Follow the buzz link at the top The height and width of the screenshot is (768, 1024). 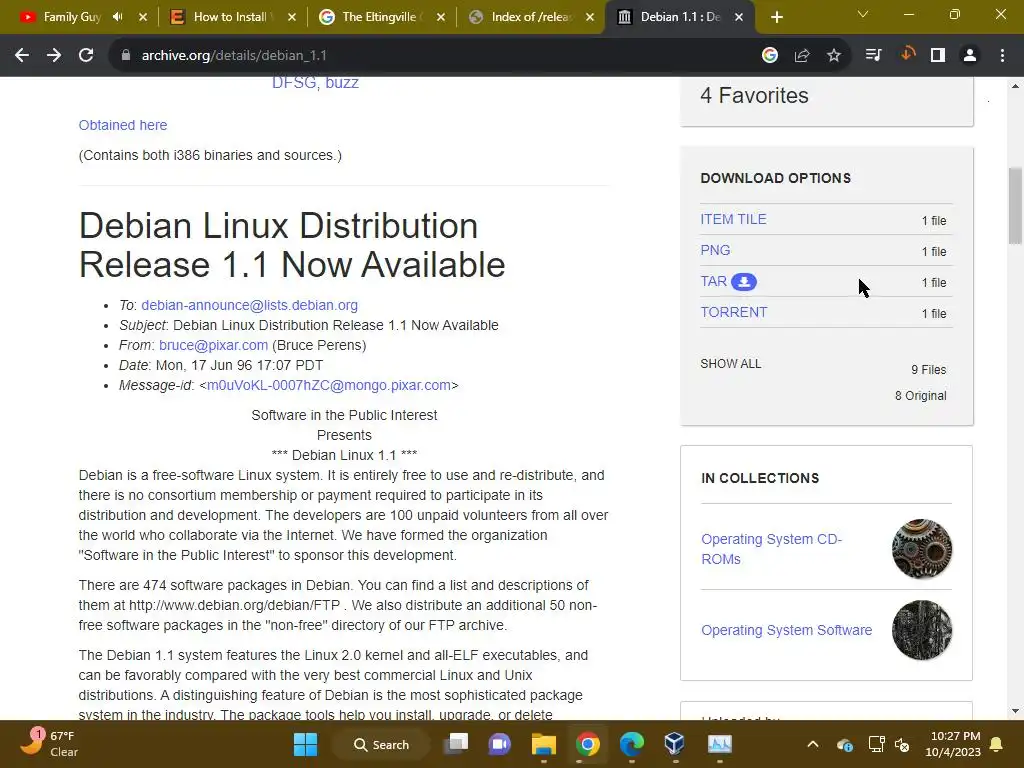(x=342, y=83)
